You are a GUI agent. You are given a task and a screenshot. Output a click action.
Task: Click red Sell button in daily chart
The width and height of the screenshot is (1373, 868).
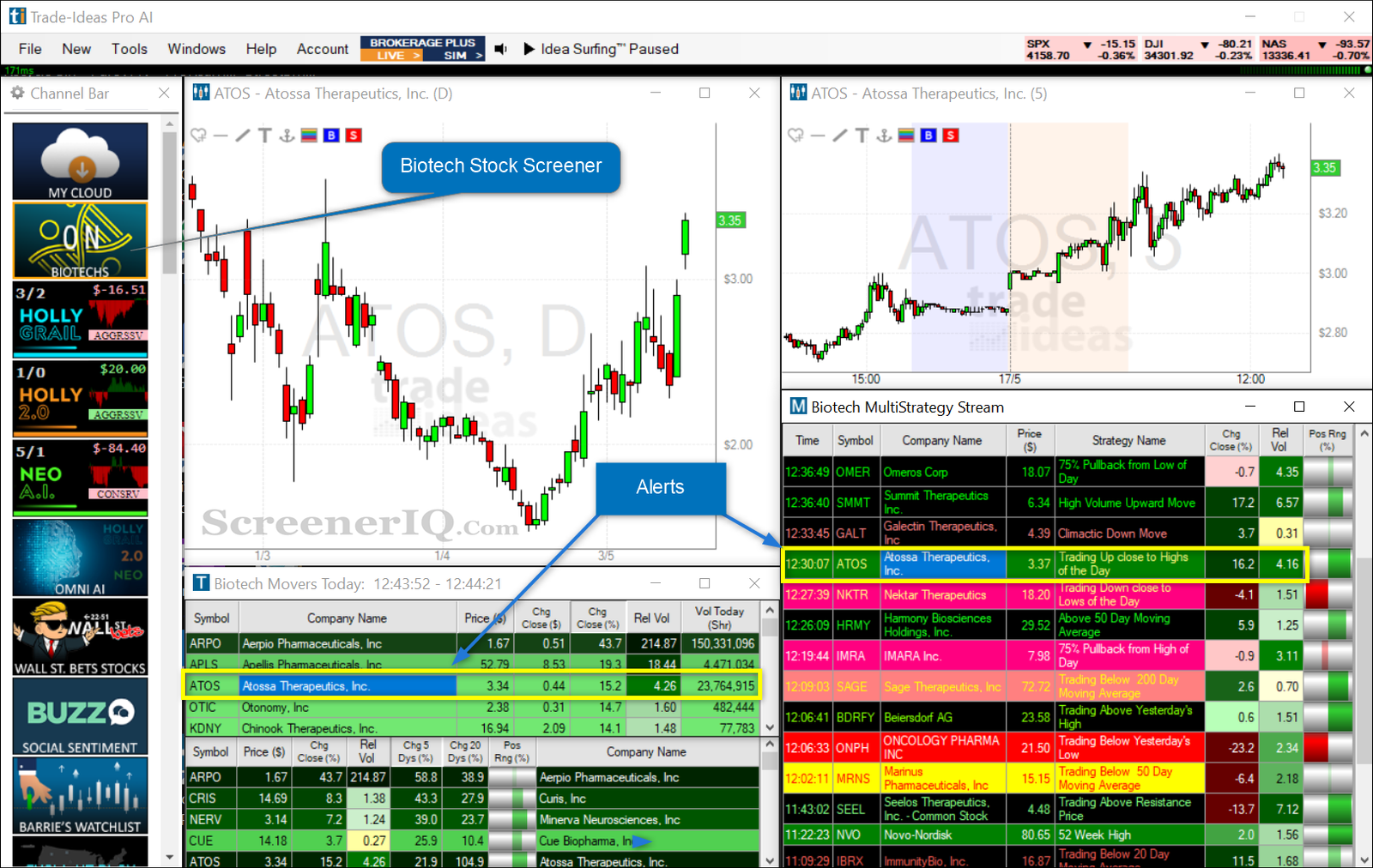point(354,136)
